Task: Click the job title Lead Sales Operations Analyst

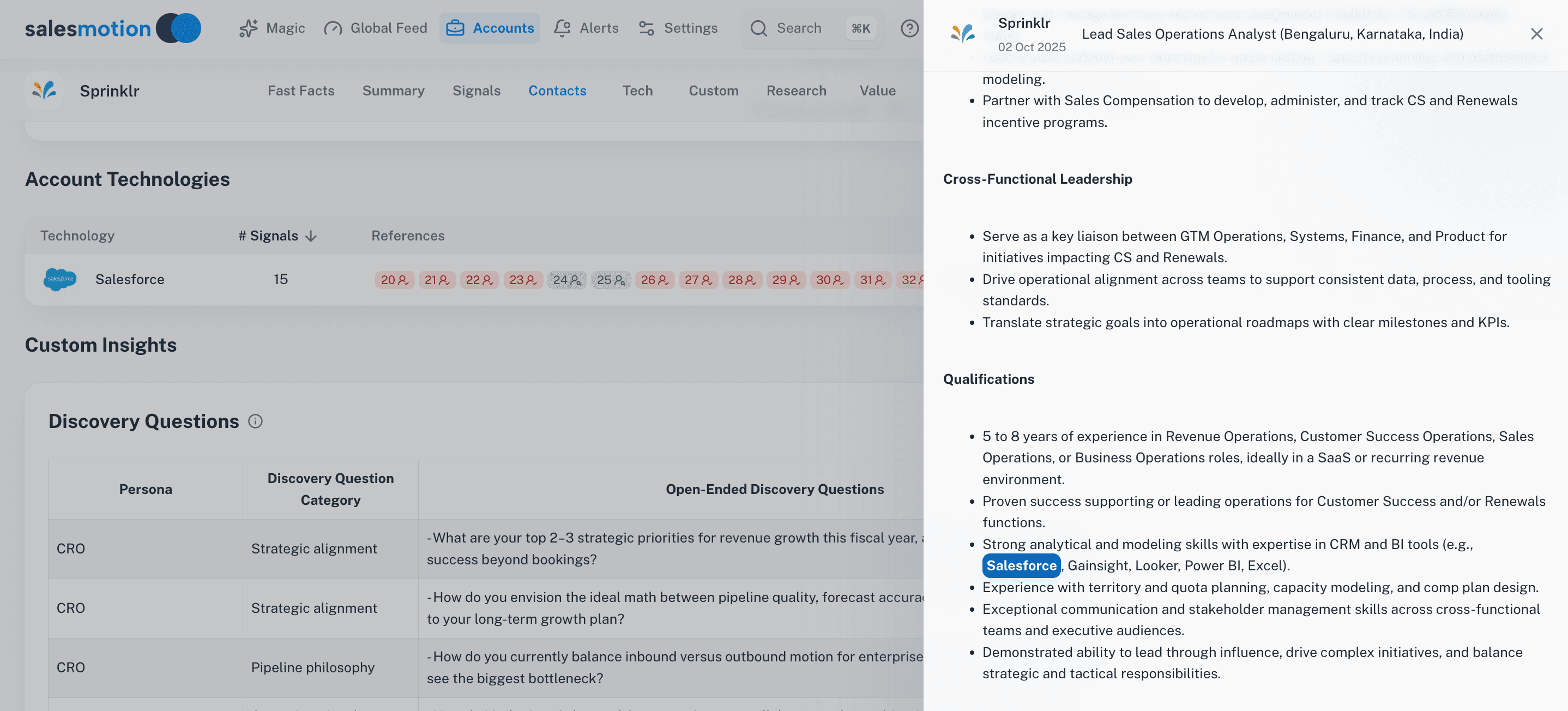Action: (x=1272, y=34)
